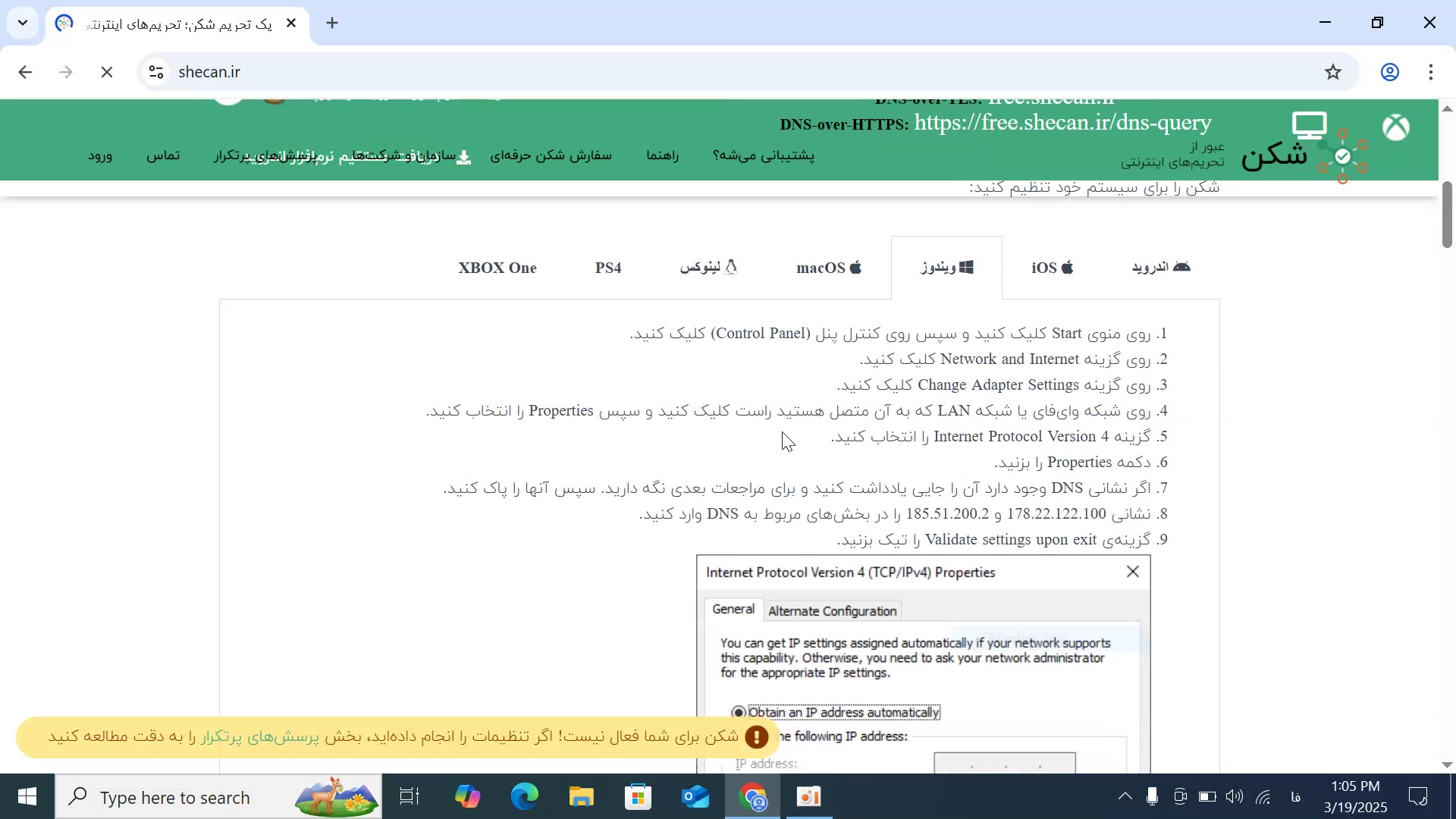Open سفارش شکن حرفه‌ای menu item
Screen dimensions: 1456x819
[x=551, y=155]
